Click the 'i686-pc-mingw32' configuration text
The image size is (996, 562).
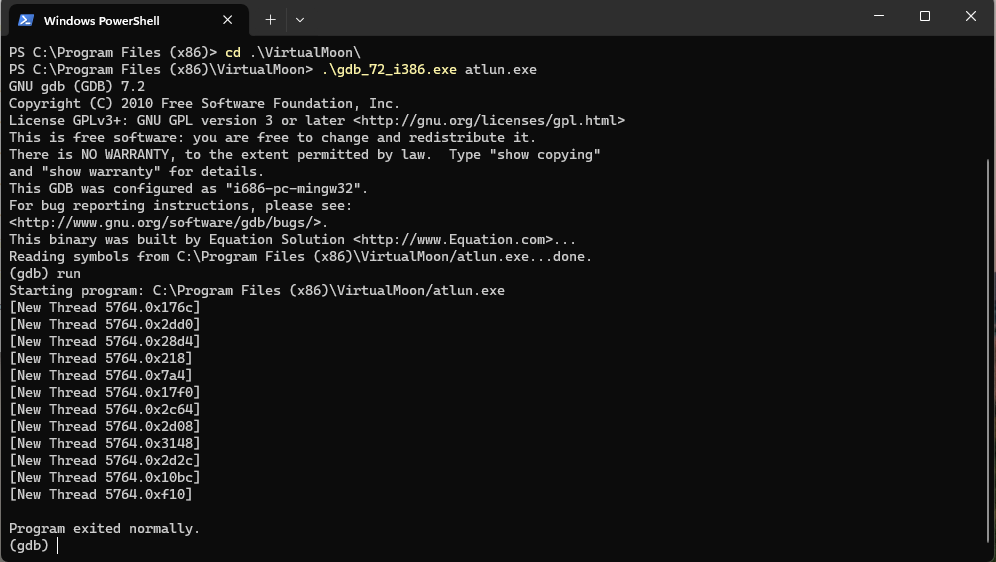coord(293,189)
